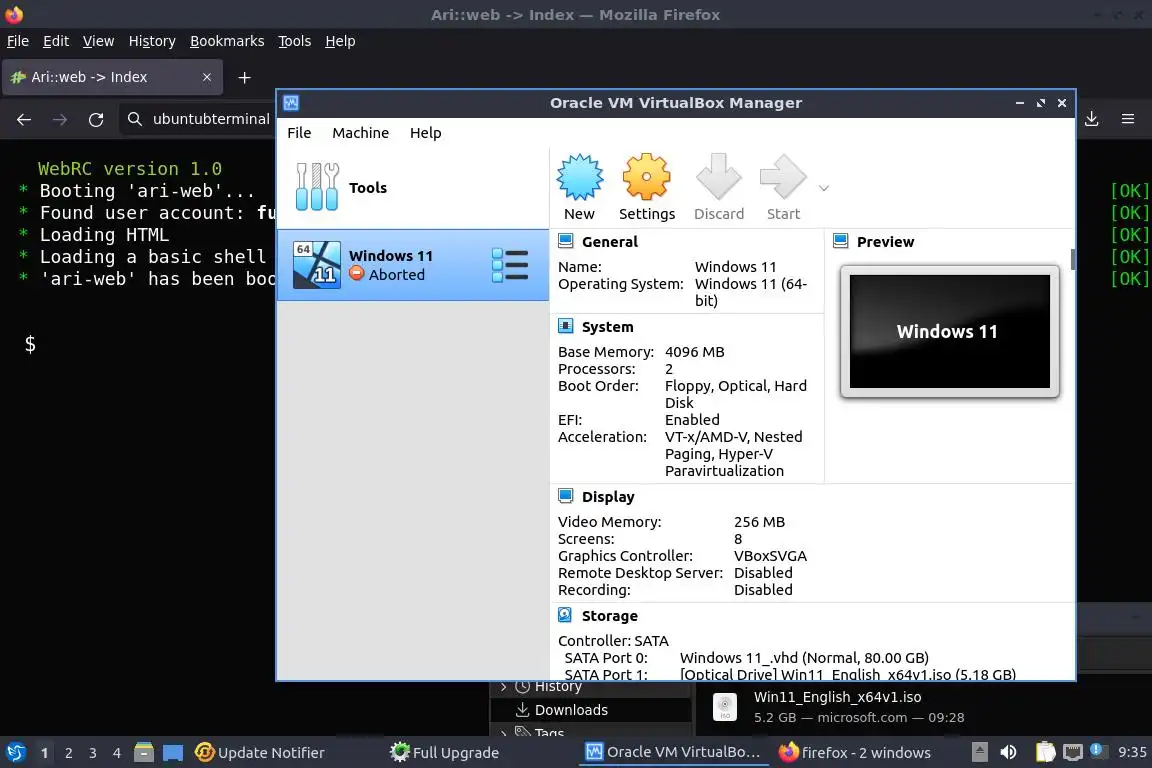Expand the History row in the library tree
1152x768 pixels.
click(503, 686)
